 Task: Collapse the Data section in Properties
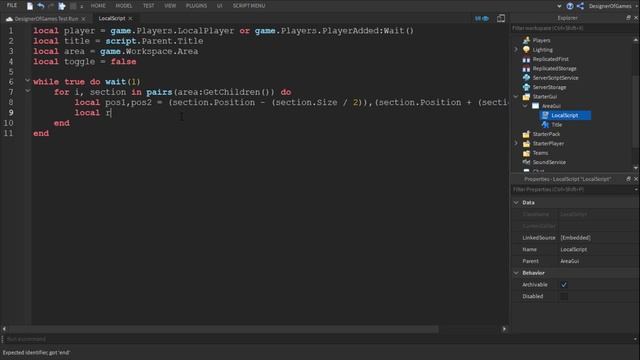click(x=516, y=202)
